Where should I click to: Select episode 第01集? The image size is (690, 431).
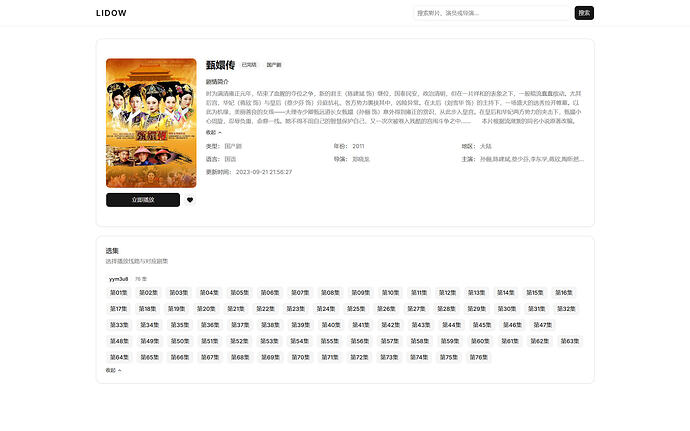[x=118, y=293]
